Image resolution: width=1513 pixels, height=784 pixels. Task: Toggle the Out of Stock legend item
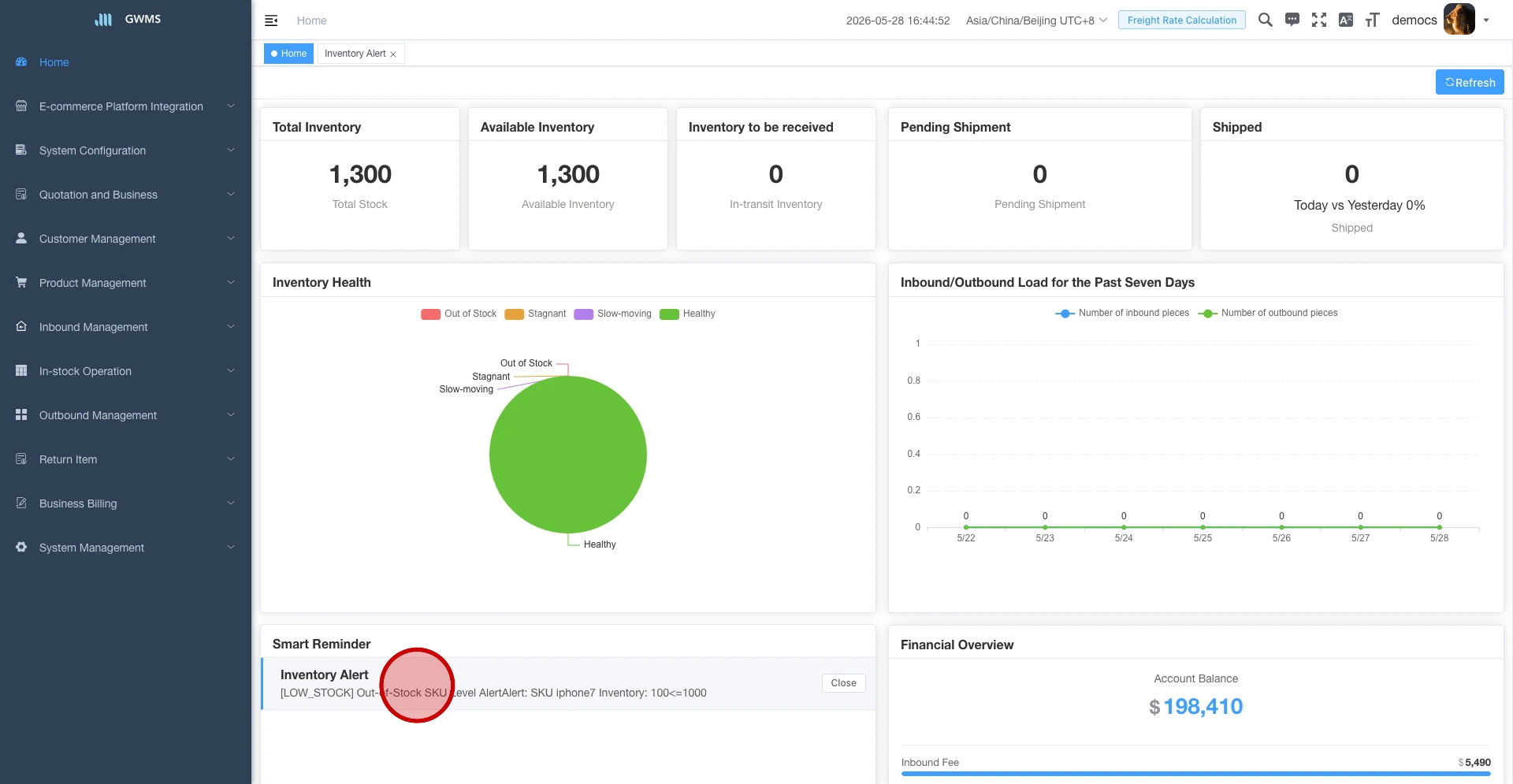coord(459,314)
